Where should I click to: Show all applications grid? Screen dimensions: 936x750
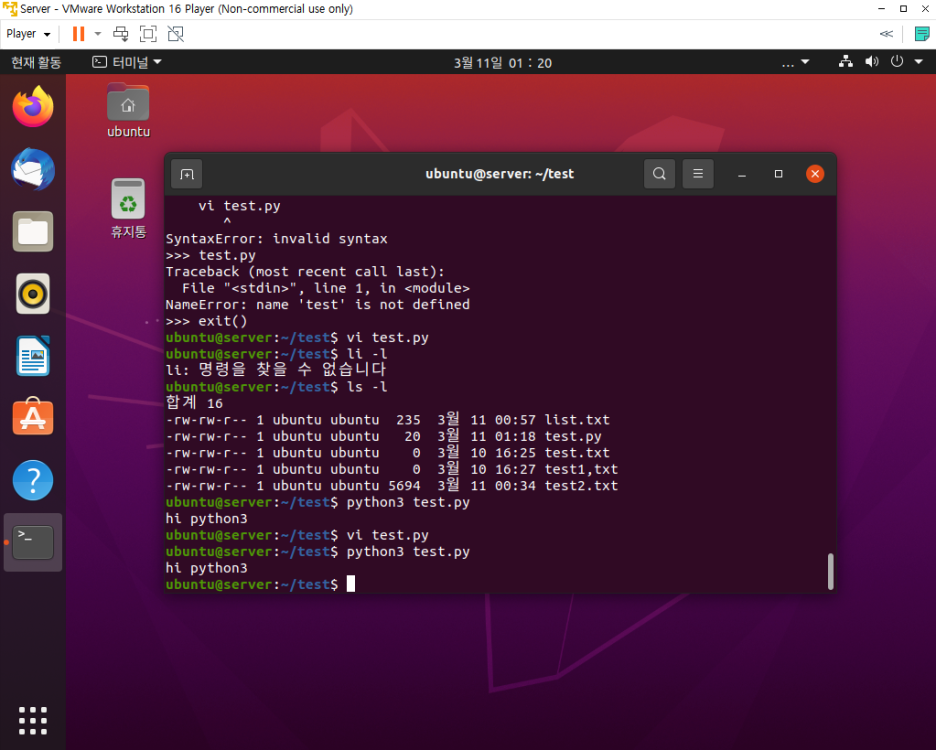click(x=33, y=721)
